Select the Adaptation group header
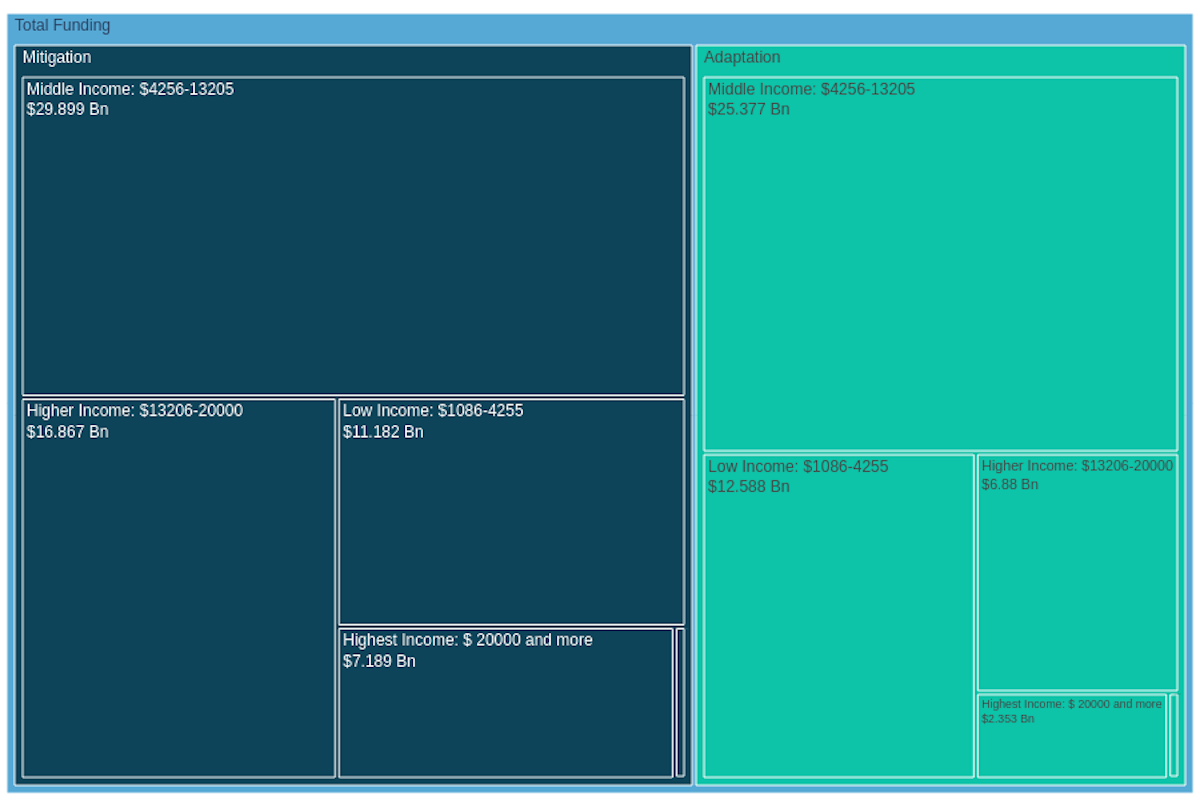The width and height of the screenshot is (1200, 800). coord(742,58)
